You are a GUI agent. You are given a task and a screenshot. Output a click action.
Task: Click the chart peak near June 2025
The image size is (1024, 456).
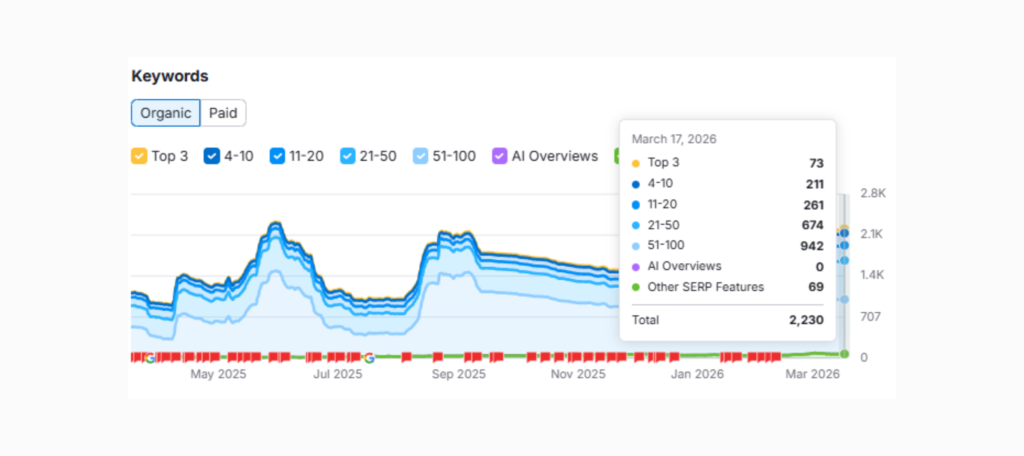[x=276, y=223]
